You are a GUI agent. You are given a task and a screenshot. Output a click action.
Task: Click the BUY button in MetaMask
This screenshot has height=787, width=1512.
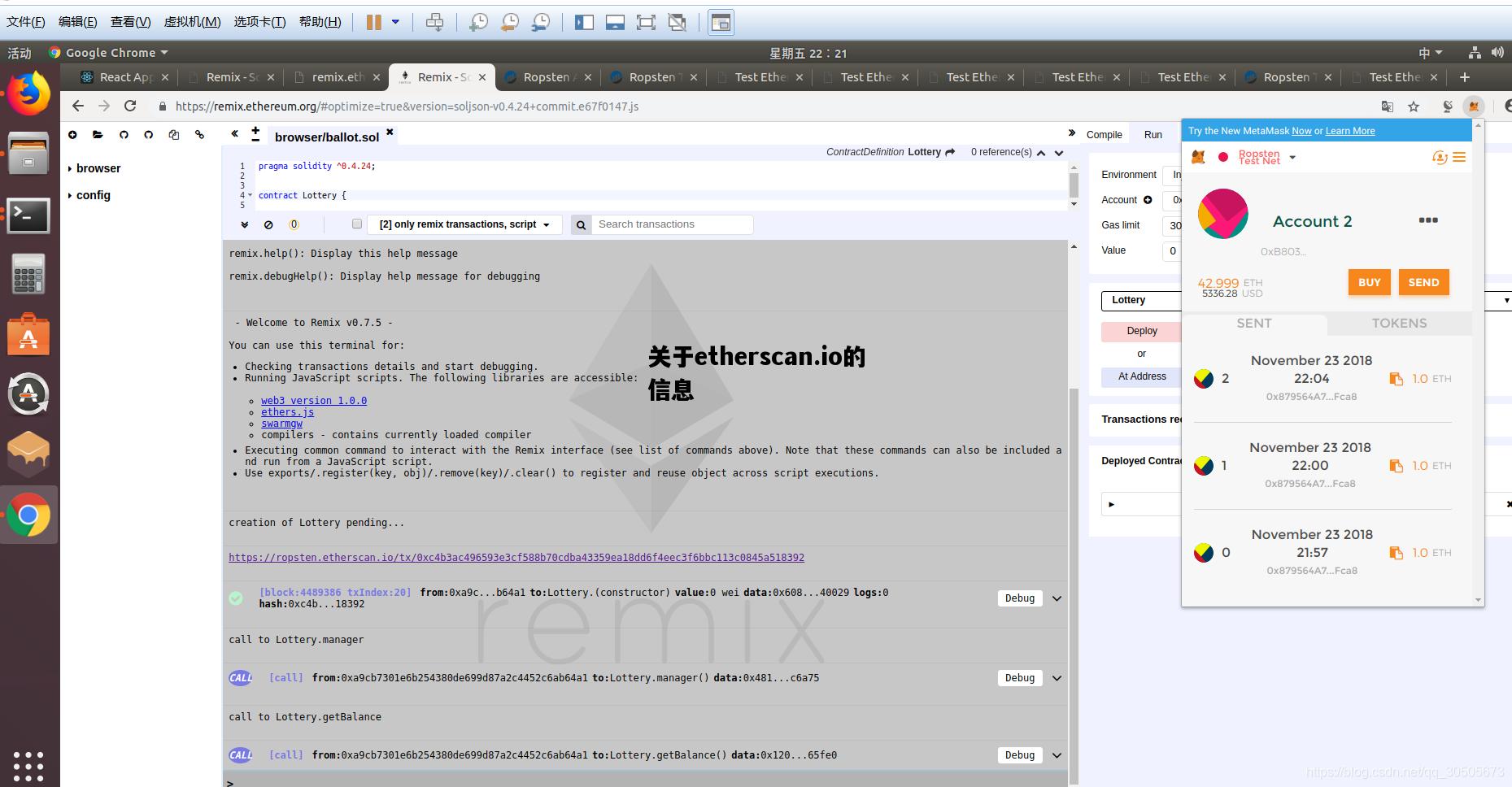(1369, 282)
